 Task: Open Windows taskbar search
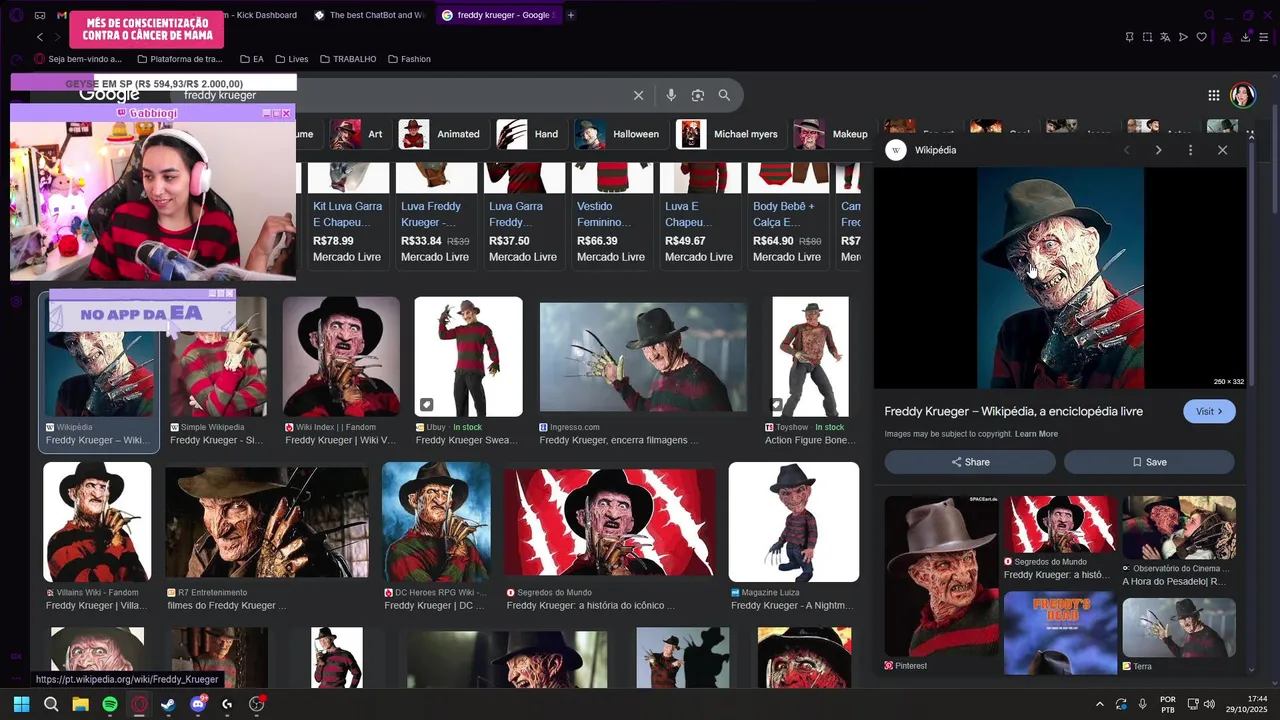click(x=51, y=704)
